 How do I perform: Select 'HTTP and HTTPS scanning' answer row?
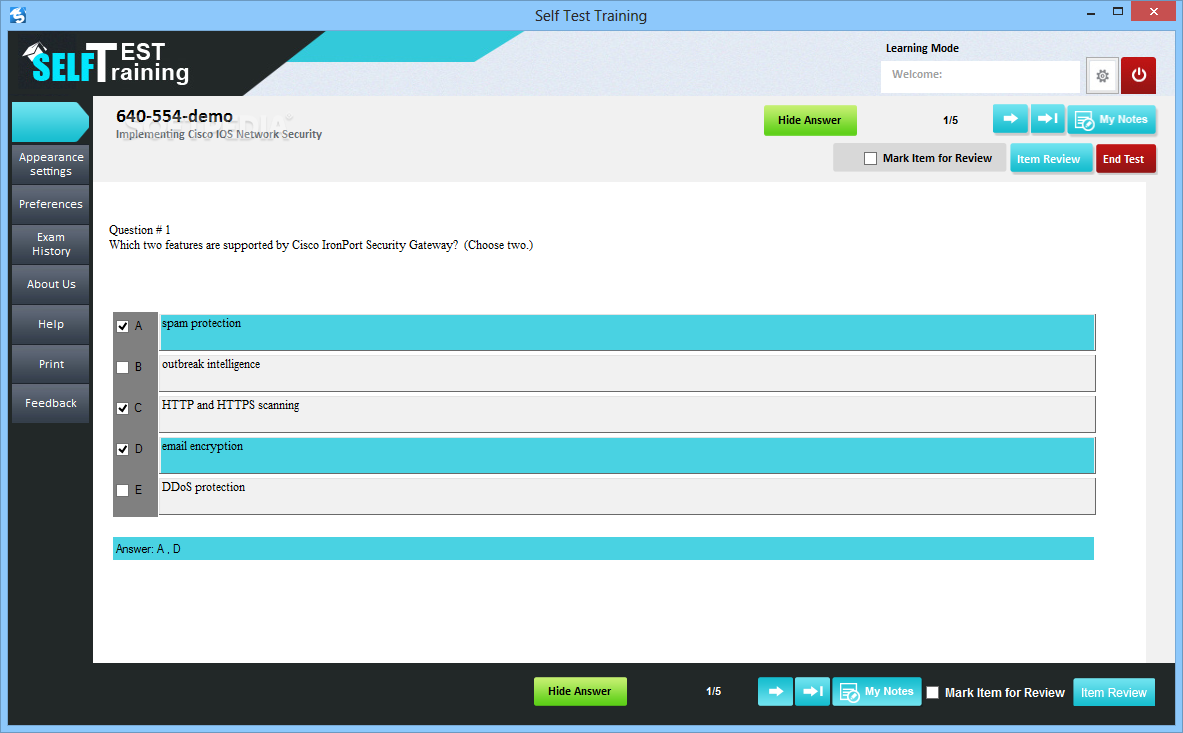[x=627, y=414]
